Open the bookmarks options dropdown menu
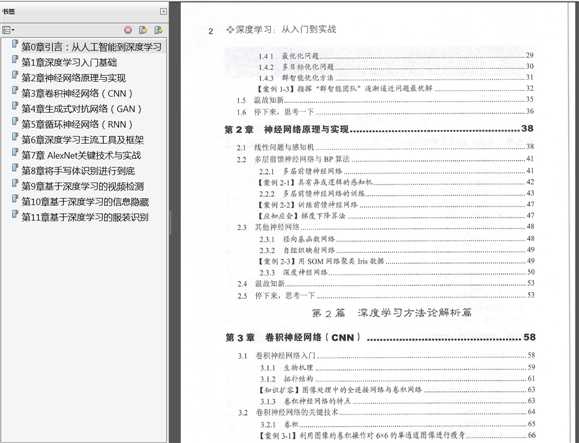 coord(8,30)
